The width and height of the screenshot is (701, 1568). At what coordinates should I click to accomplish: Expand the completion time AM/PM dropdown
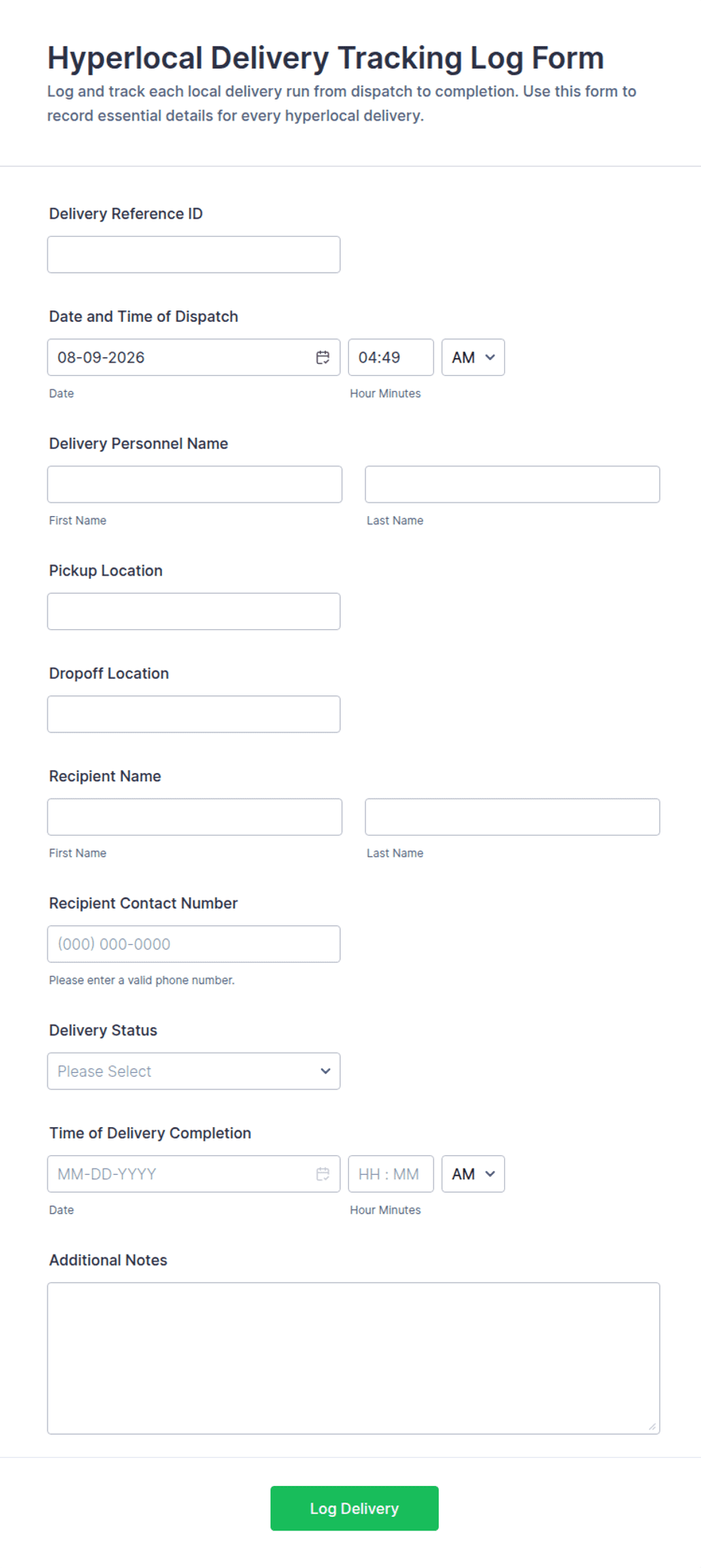pos(473,1174)
